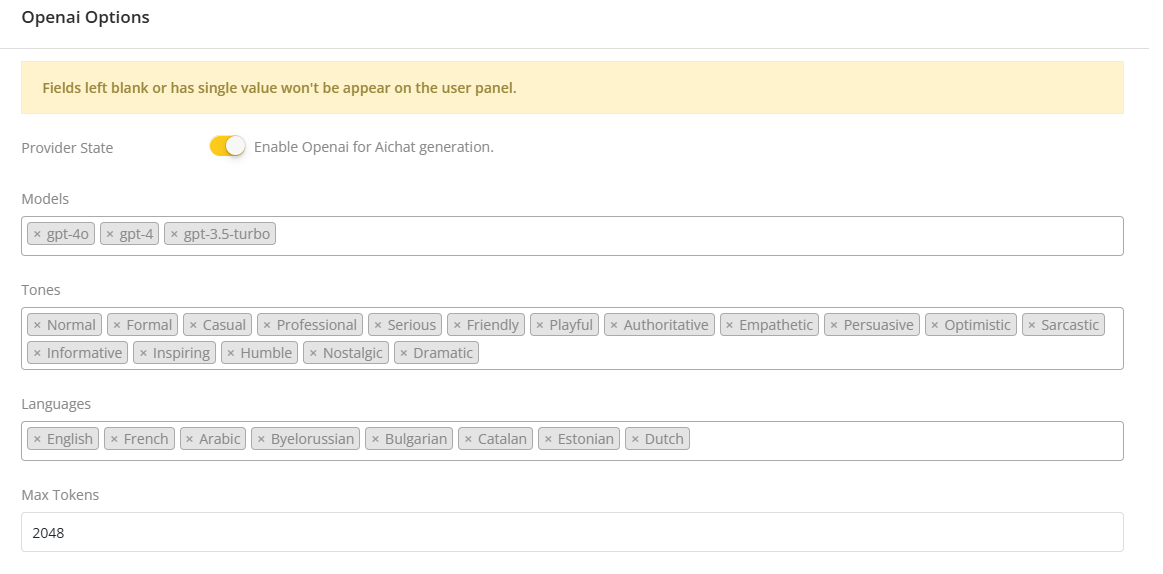Remove gpt-3.5-turbo tag via its x

[x=174, y=234]
